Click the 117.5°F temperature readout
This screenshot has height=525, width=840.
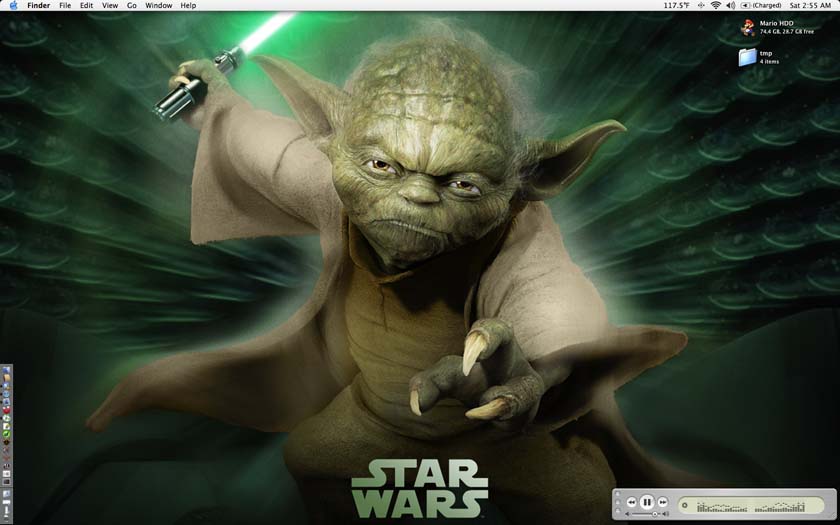click(677, 5)
